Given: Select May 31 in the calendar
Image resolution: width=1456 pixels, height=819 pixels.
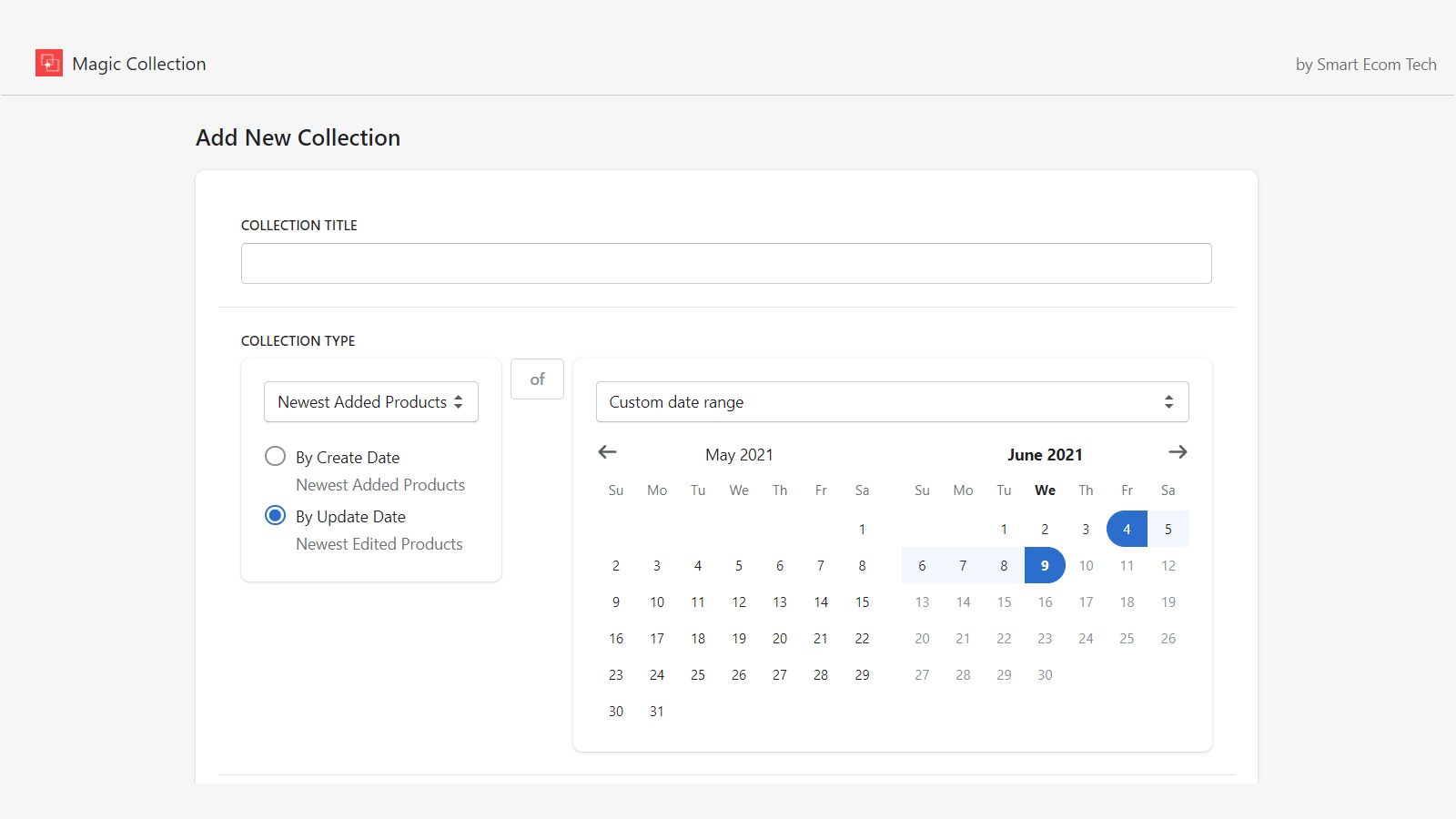Looking at the screenshot, I should coord(656,711).
